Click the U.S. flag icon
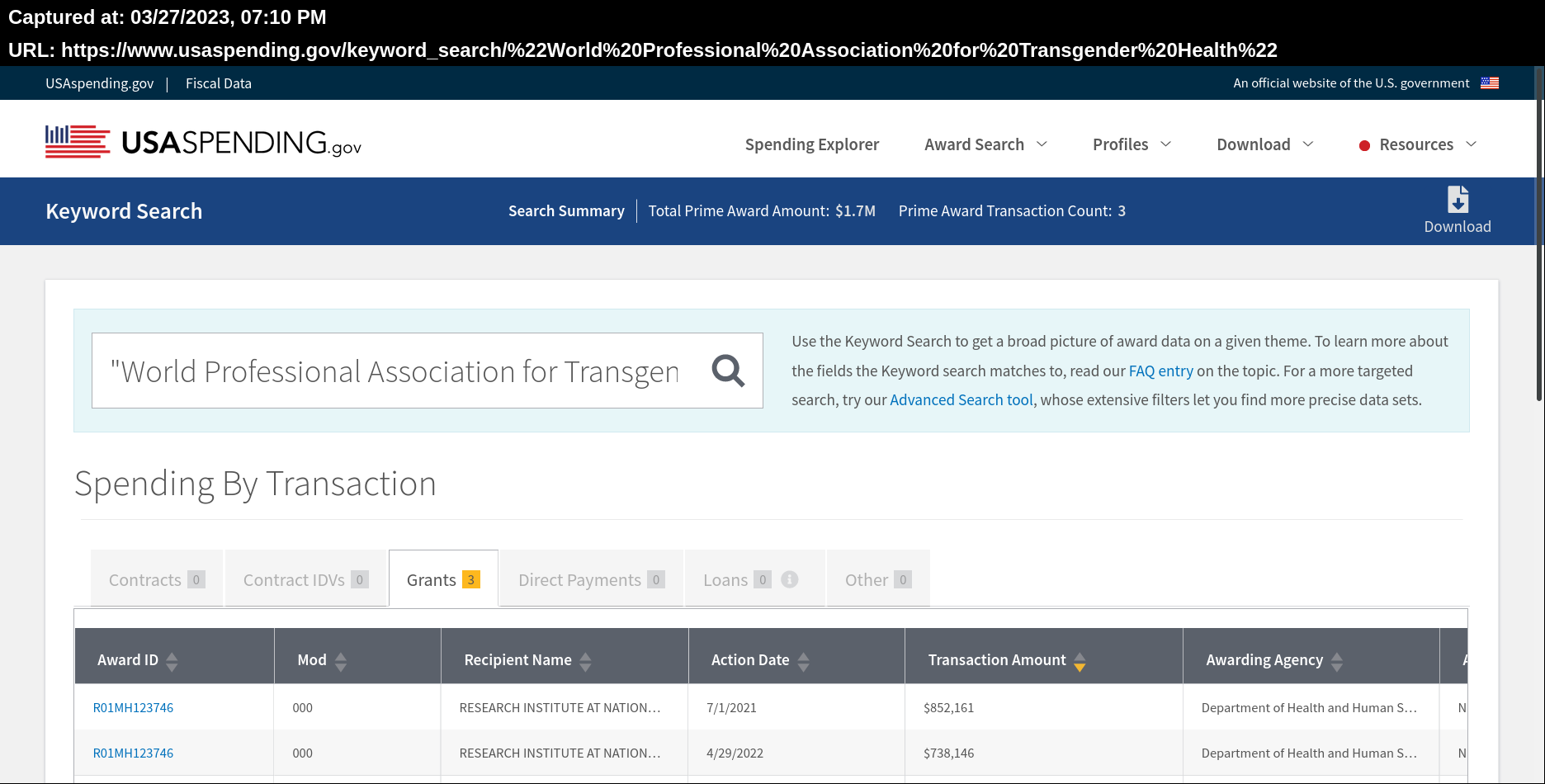 1490,83
